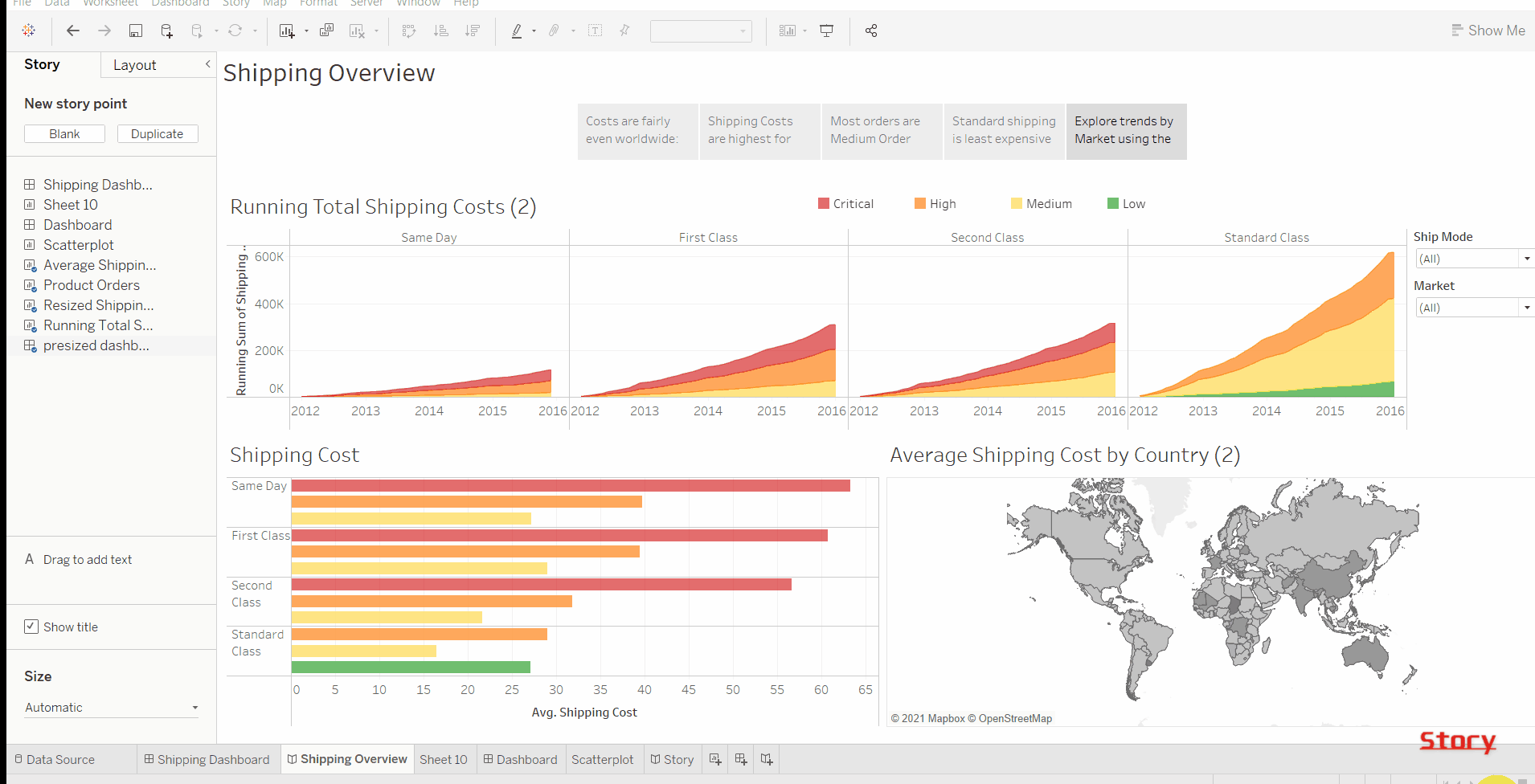Viewport: 1535px width, 784px height.
Task: Open the Market filter dropdown
Action: 1526,307
